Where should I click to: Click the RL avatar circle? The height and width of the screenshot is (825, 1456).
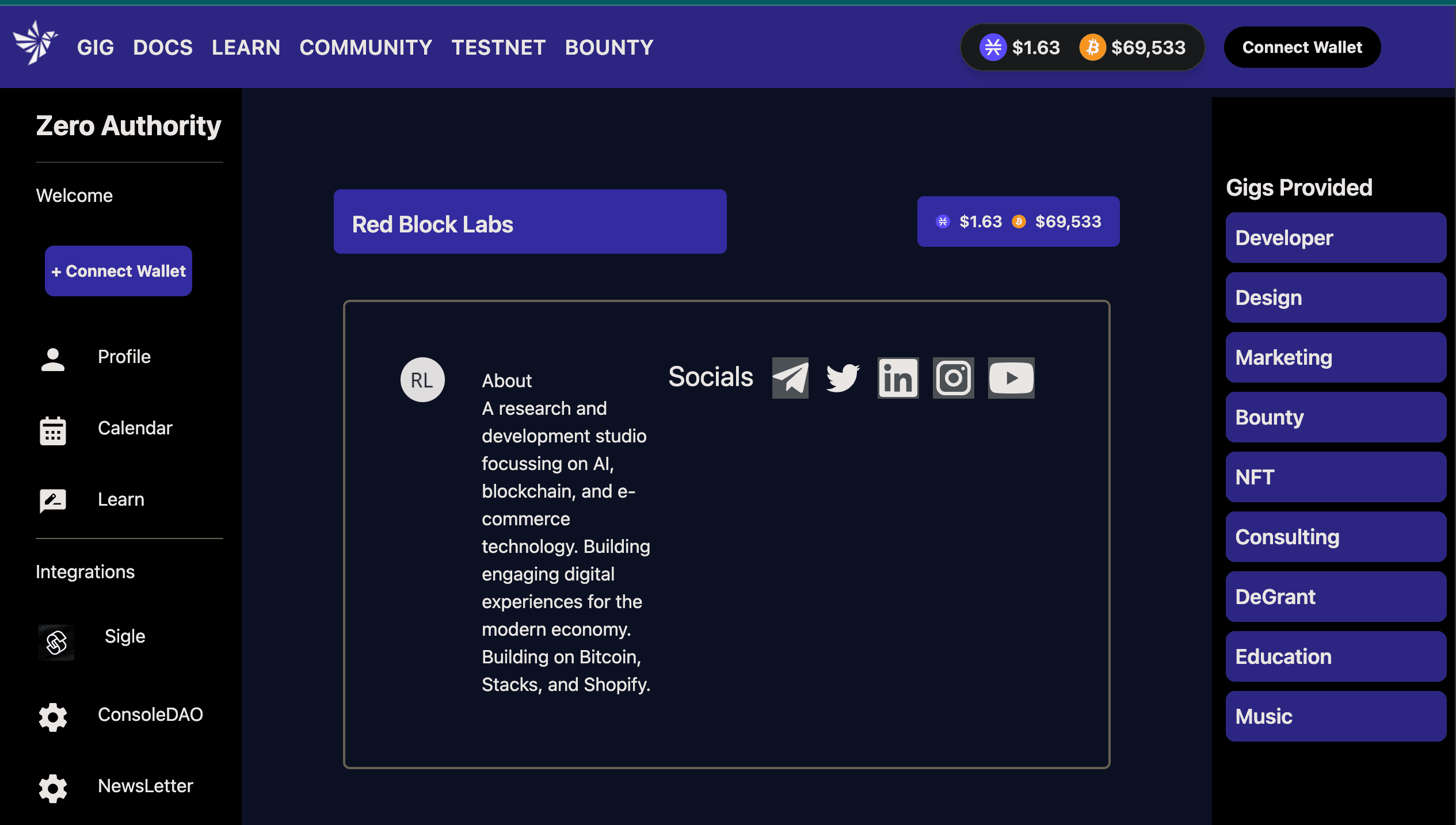tap(422, 380)
